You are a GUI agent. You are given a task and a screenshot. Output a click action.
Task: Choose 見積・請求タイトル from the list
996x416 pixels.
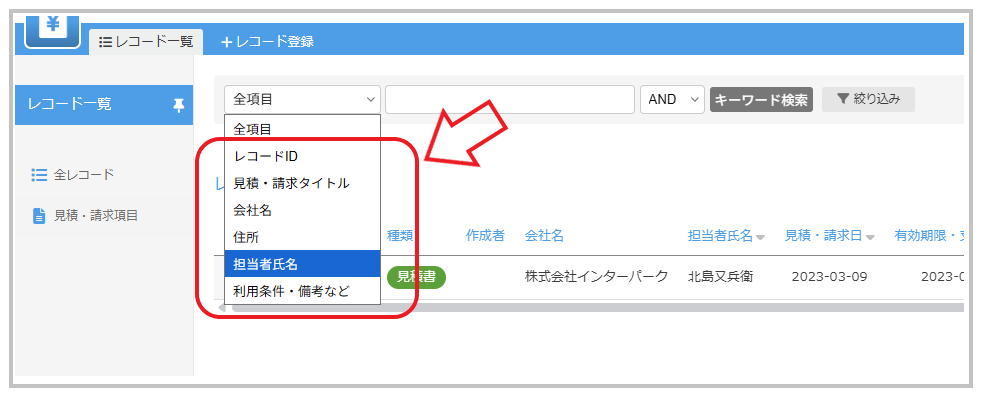tap(291, 183)
